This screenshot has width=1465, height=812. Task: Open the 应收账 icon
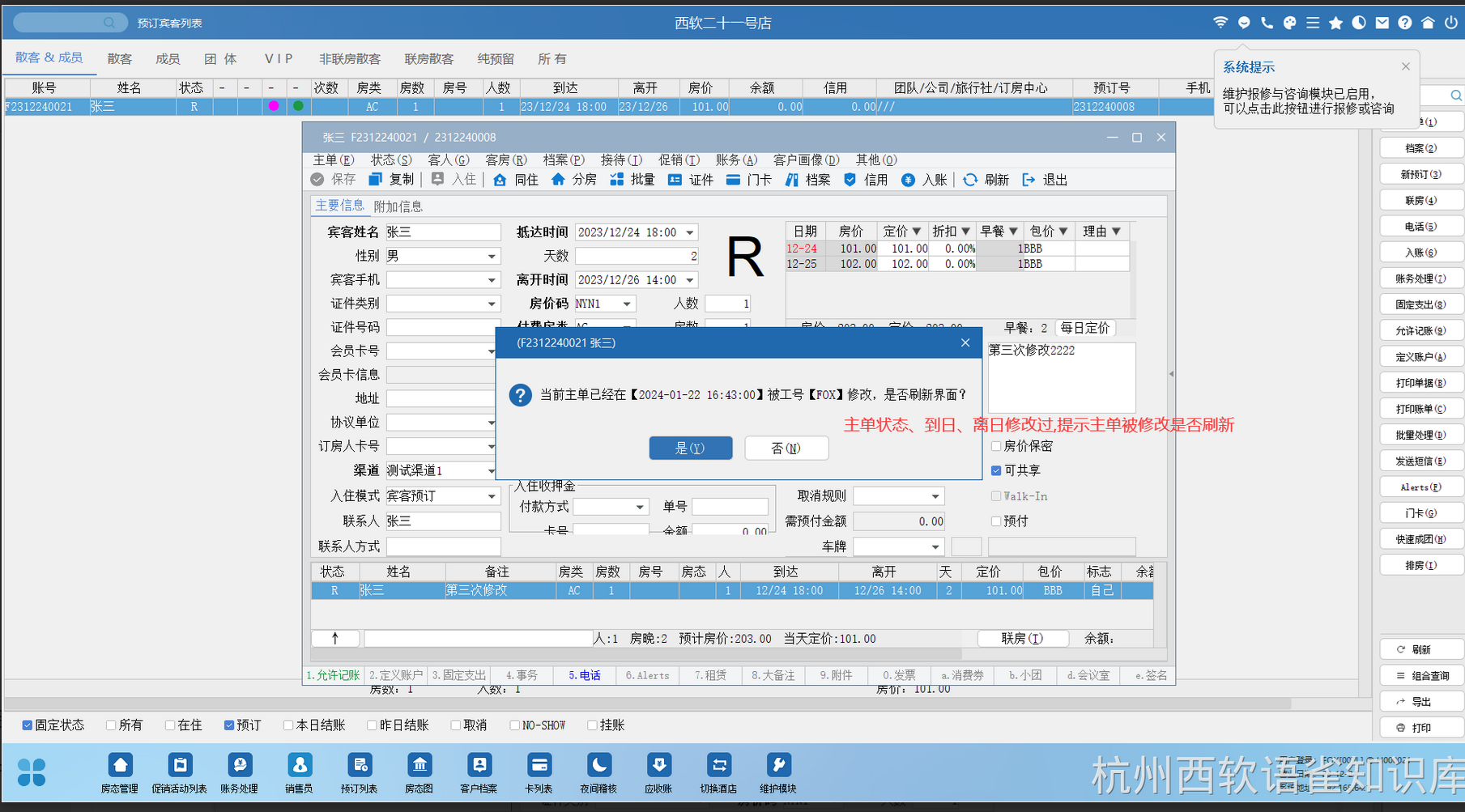658,772
